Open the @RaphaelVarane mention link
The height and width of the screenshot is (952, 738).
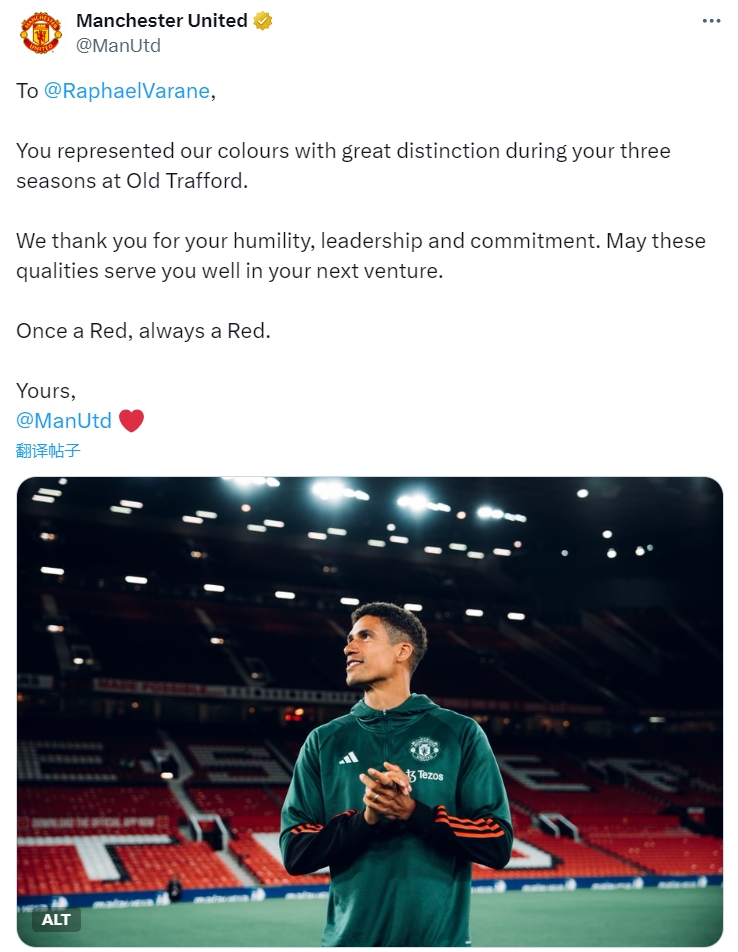click(127, 91)
